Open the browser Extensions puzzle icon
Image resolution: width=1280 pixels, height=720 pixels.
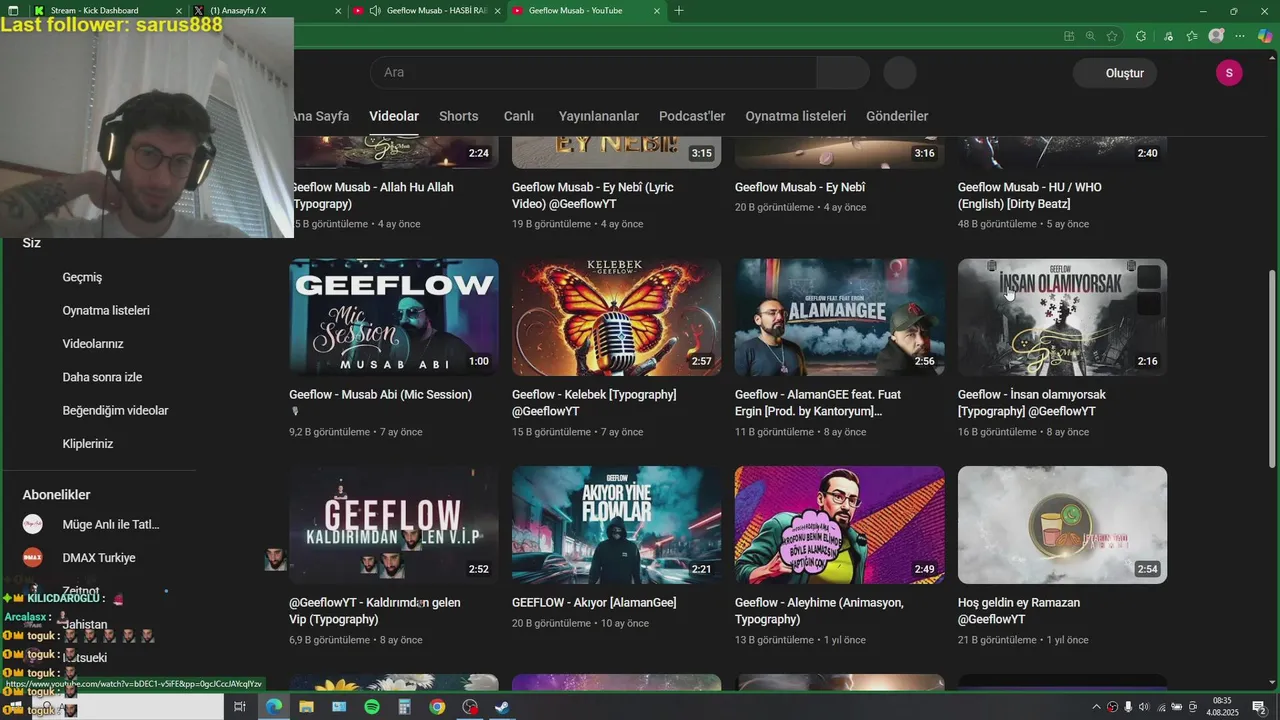[1141, 36]
